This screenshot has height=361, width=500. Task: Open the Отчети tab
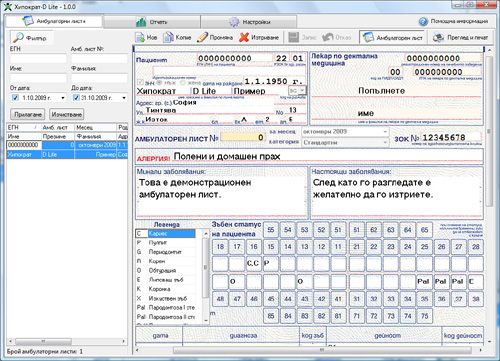152,22
